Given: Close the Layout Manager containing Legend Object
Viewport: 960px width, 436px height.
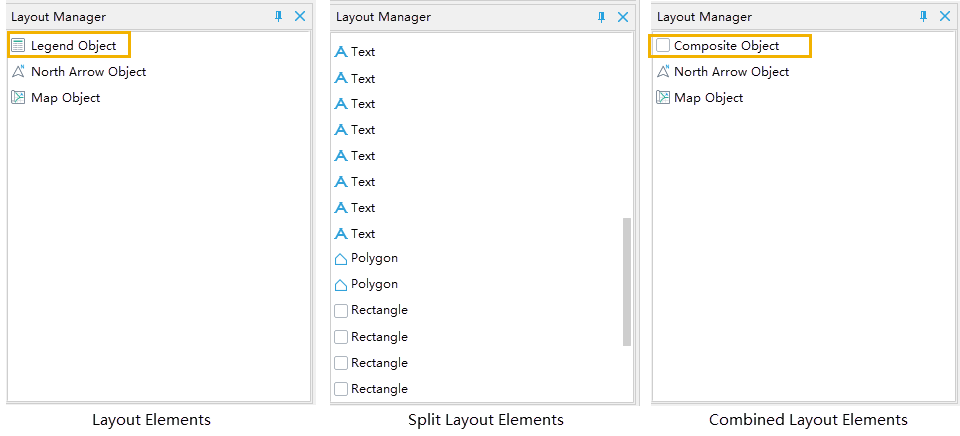Looking at the screenshot, I should [x=300, y=17].
